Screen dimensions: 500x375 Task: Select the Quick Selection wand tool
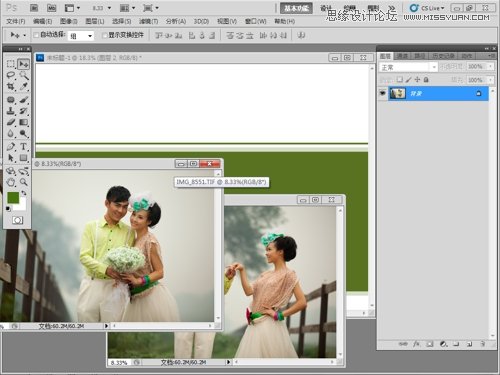[x=23, y=75]
